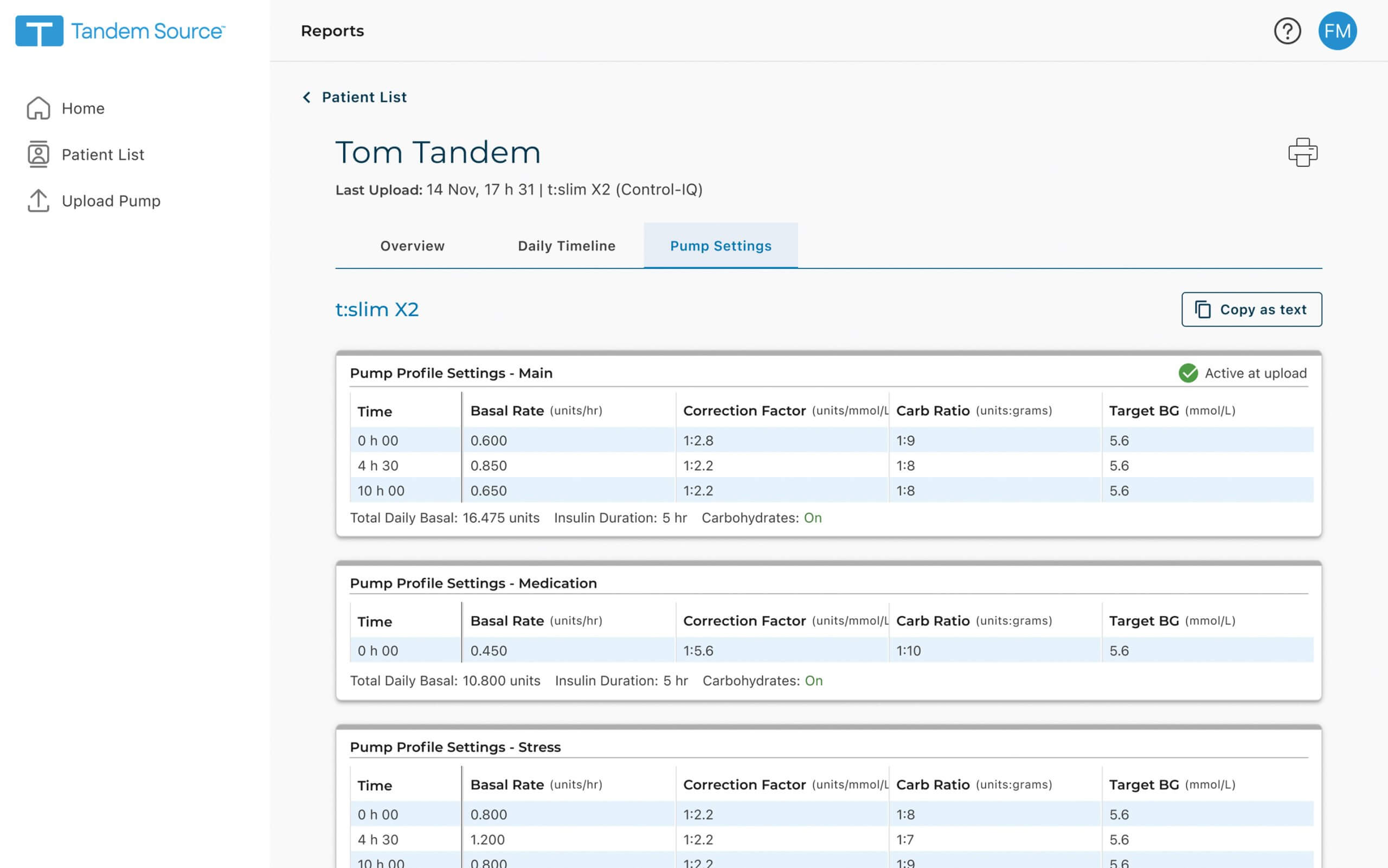This screenshot has width=1388, height=868.
Task: Switch to the Daily Timeline tab
Action: click(x=567, y=246)
